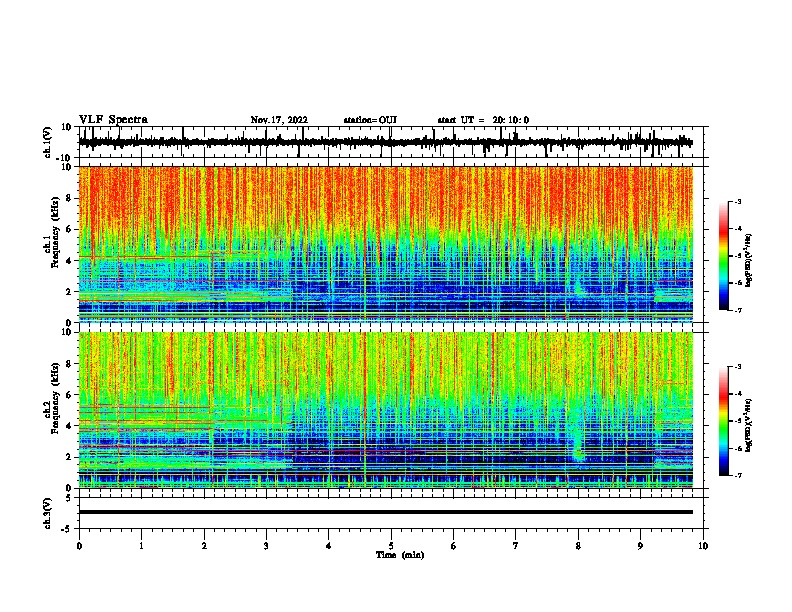
Task: Click the ch.1 spectrogram color scale bar
Action: coord(723,256)
